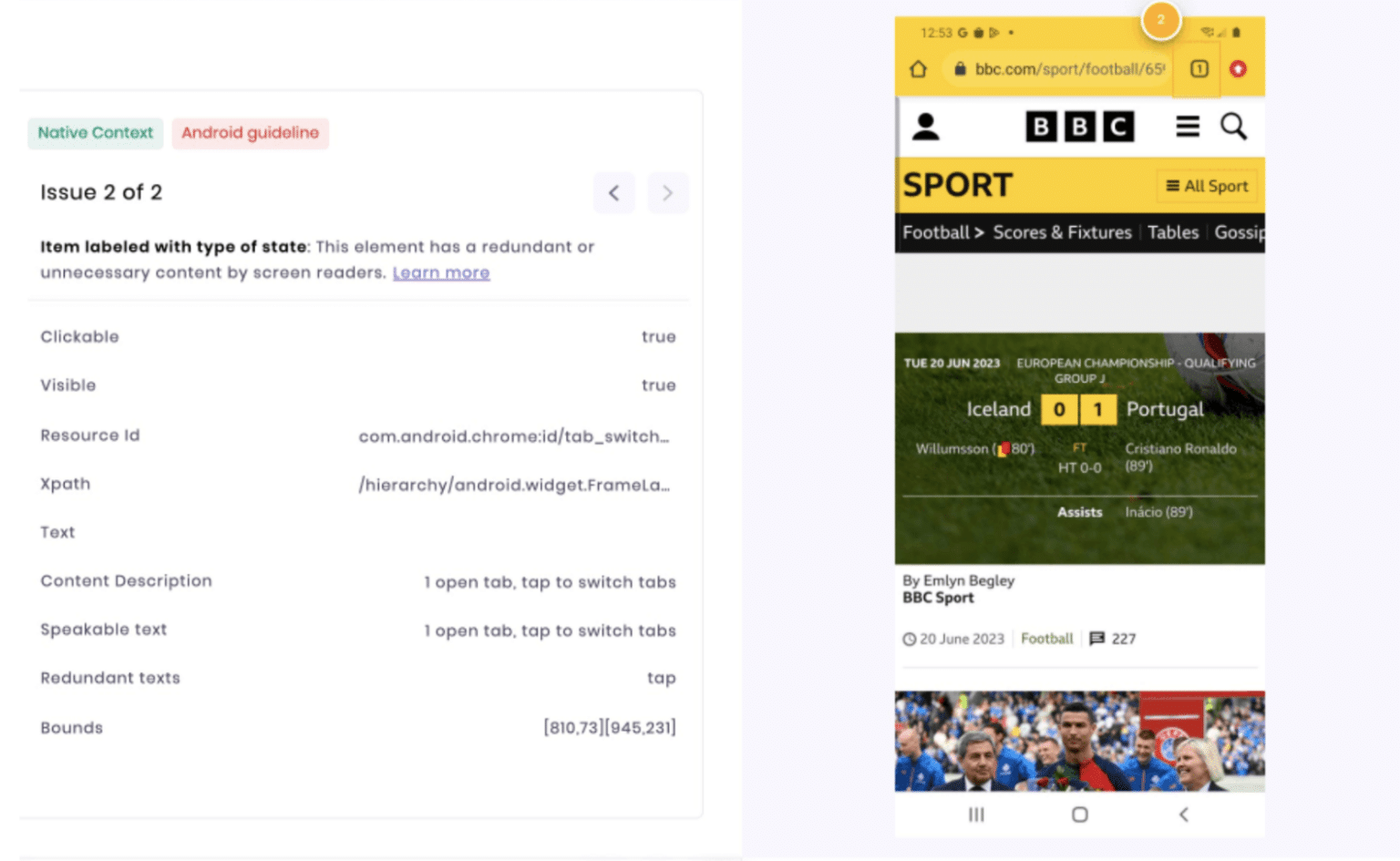Open the BBC hamburger menu icon
This screenshot has width=1400, height=861.
1187,127
